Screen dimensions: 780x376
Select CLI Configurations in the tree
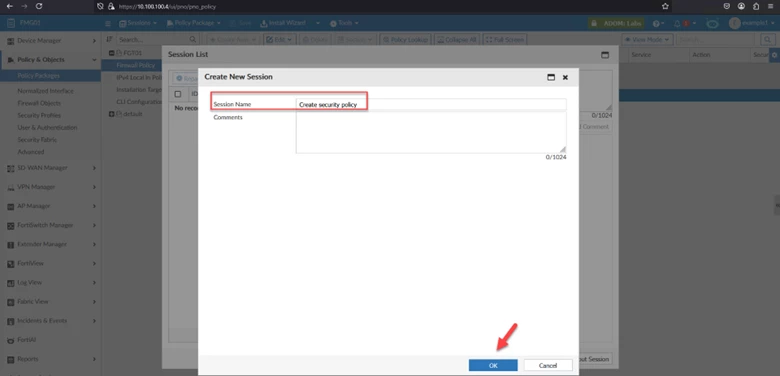(x=139, y=102)
